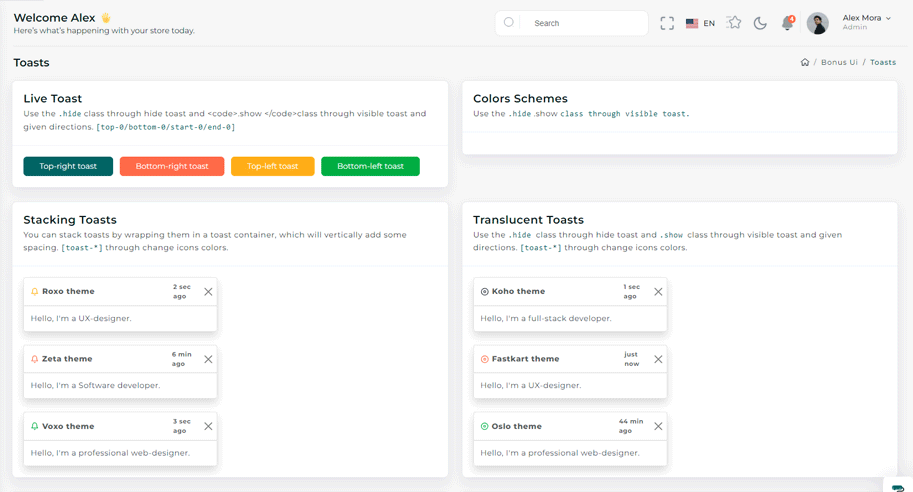Click the home breadcrumb icon
913x492 pixels.
point(805,62)
